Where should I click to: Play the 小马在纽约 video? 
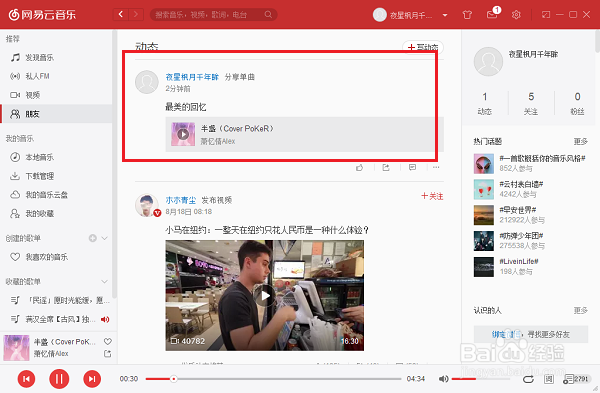265,295
